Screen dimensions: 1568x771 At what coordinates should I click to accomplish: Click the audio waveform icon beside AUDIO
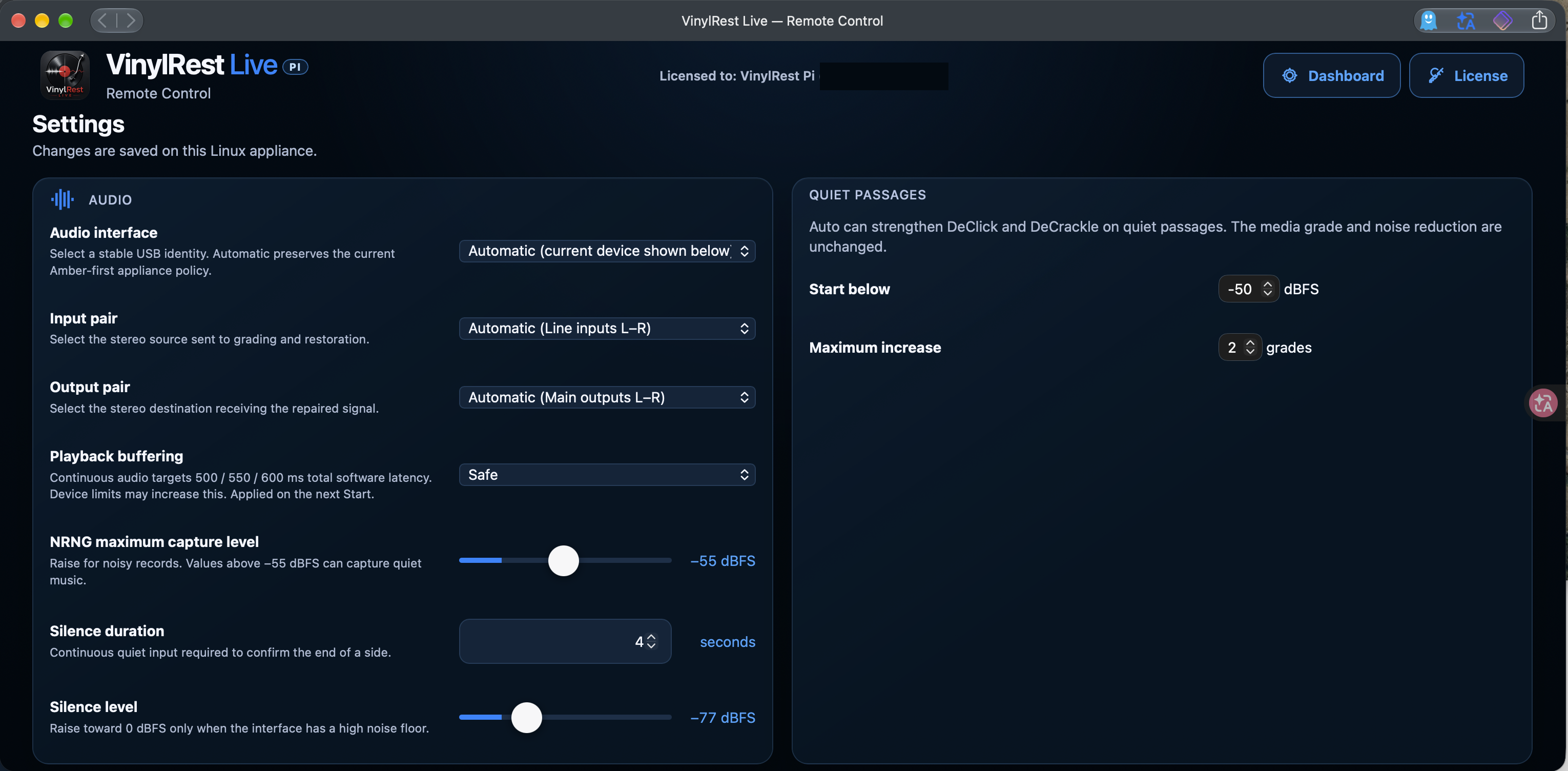click(x=62, y=199)
